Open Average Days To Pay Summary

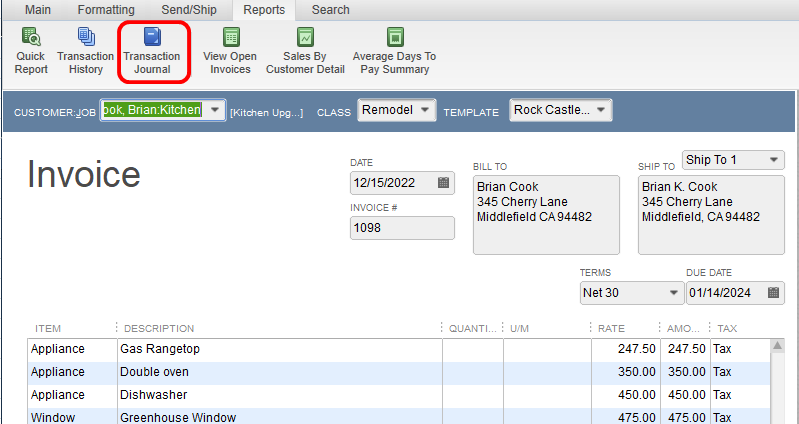click(x=394, y=51)
